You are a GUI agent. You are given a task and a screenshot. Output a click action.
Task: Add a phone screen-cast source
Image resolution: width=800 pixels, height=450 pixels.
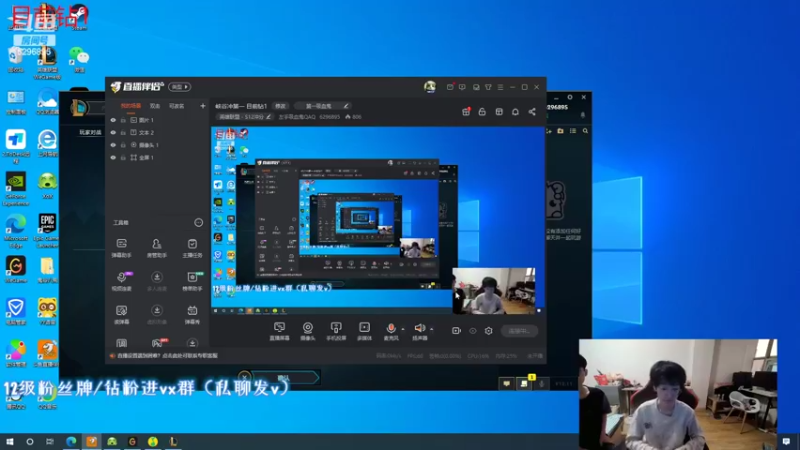[336, 331]
